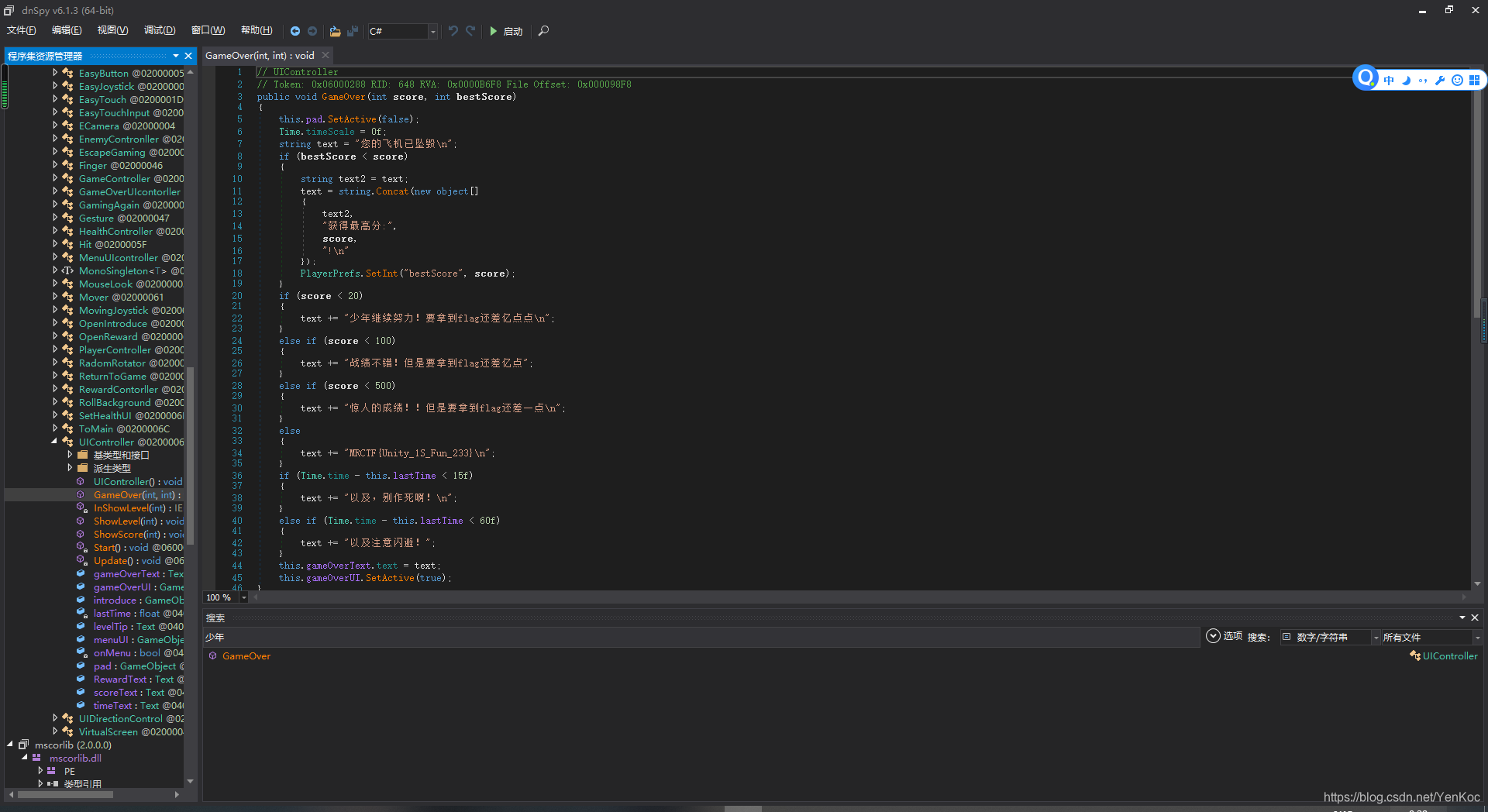Expand the GameController class node
Viewport: 1488px width, 812px height.
point(55,178)
